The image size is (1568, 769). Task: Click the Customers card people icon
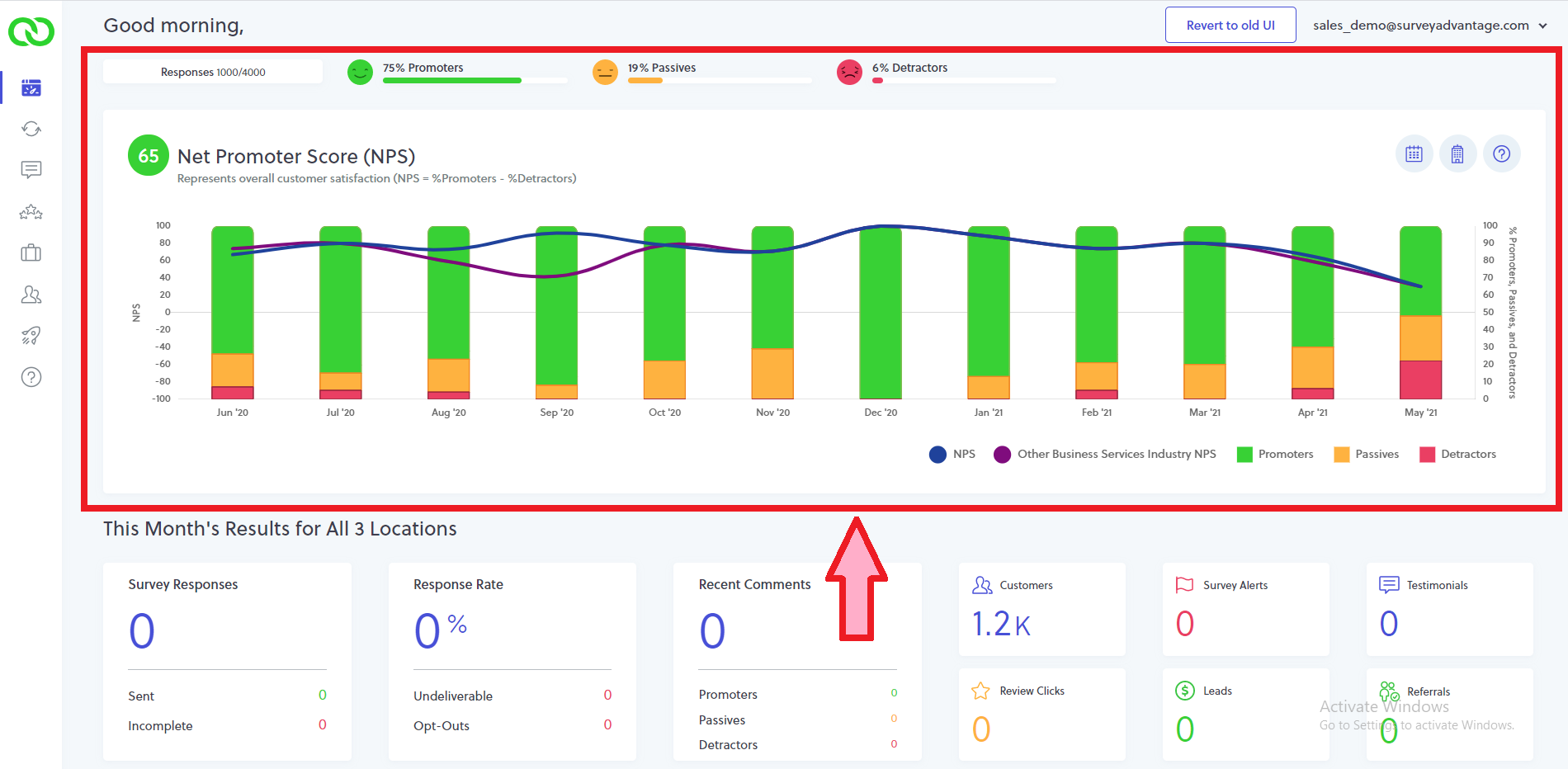click(x=982, y=585)
